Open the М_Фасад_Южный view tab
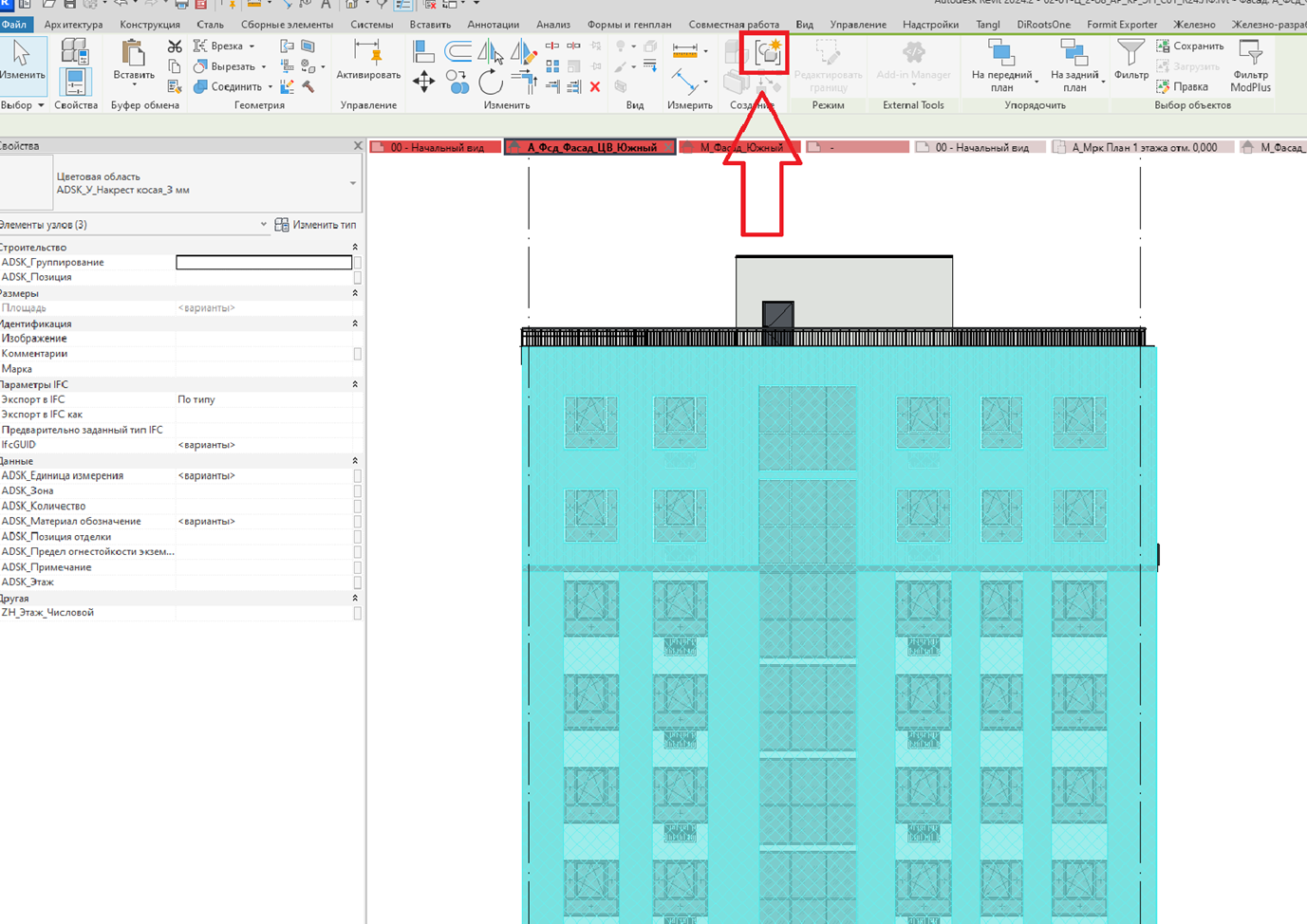The image size is (1307, 924). tap(740, 147)
